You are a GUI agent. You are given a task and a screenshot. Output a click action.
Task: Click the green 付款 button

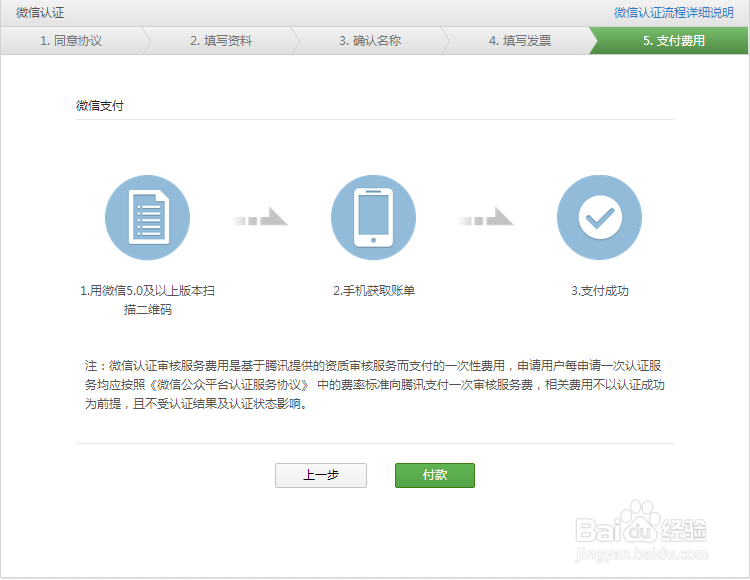click(435, 475)
